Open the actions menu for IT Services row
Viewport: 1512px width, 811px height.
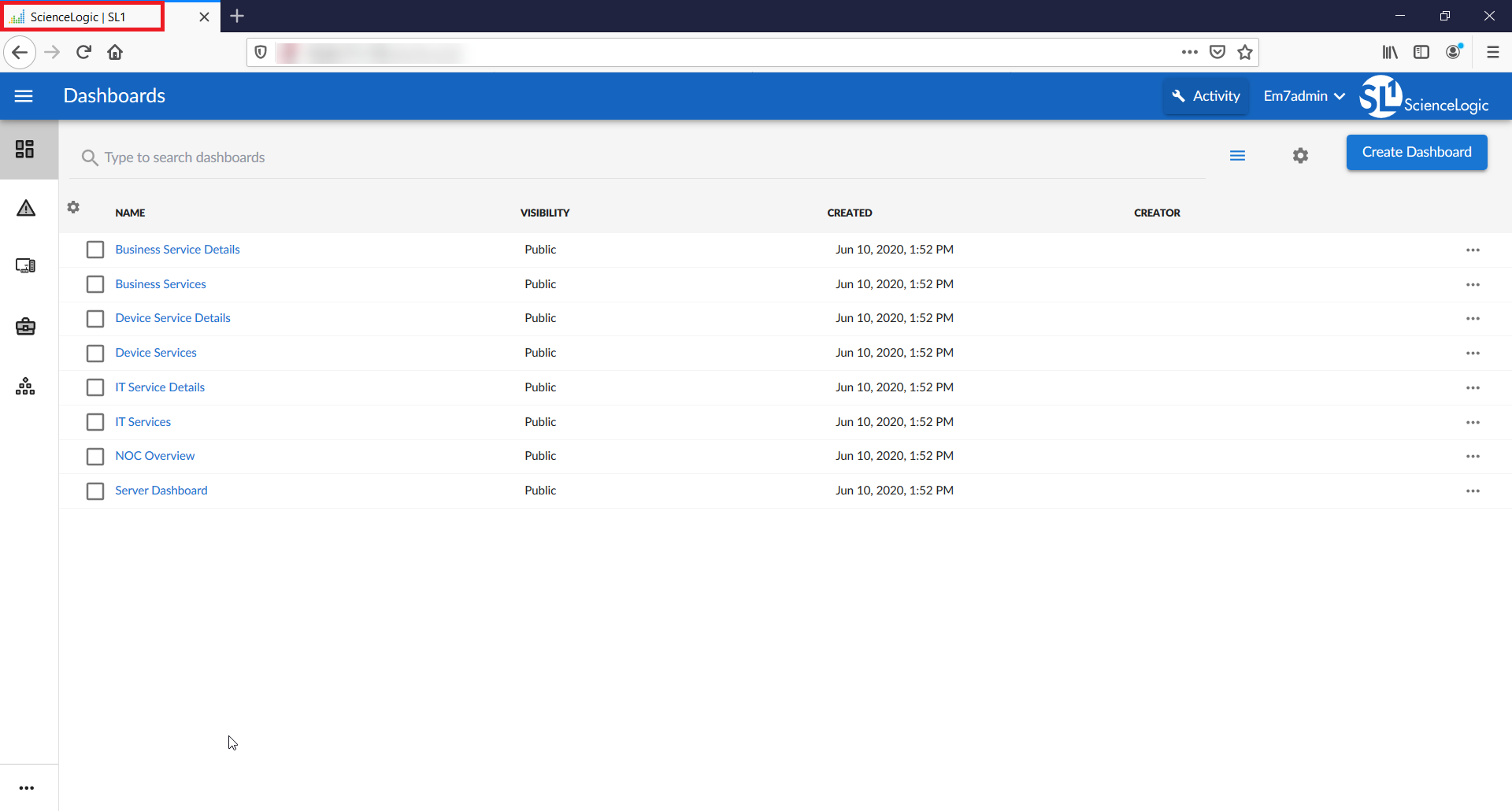(1473, 423)
